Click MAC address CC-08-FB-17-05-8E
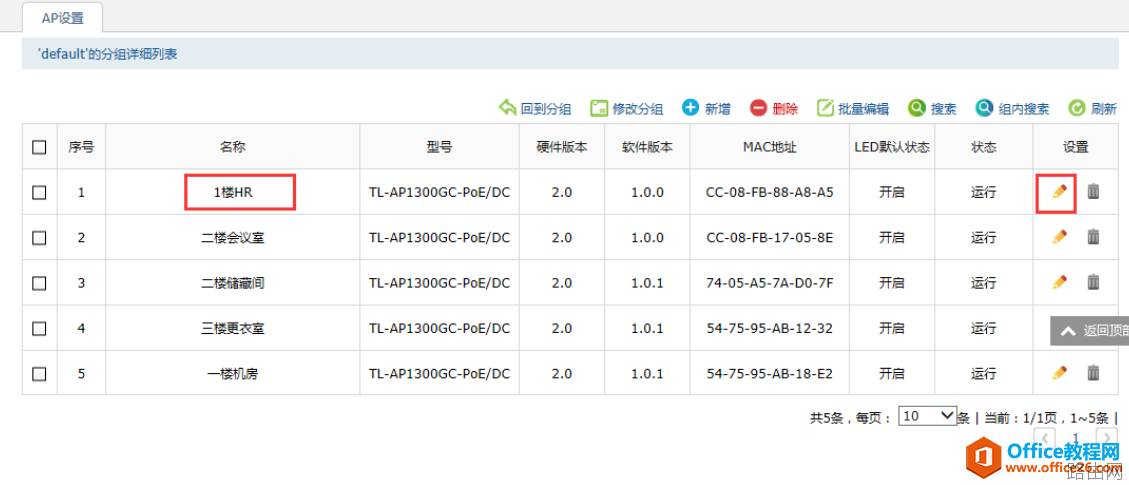1129x485 pixels. (x=770, y=237)
